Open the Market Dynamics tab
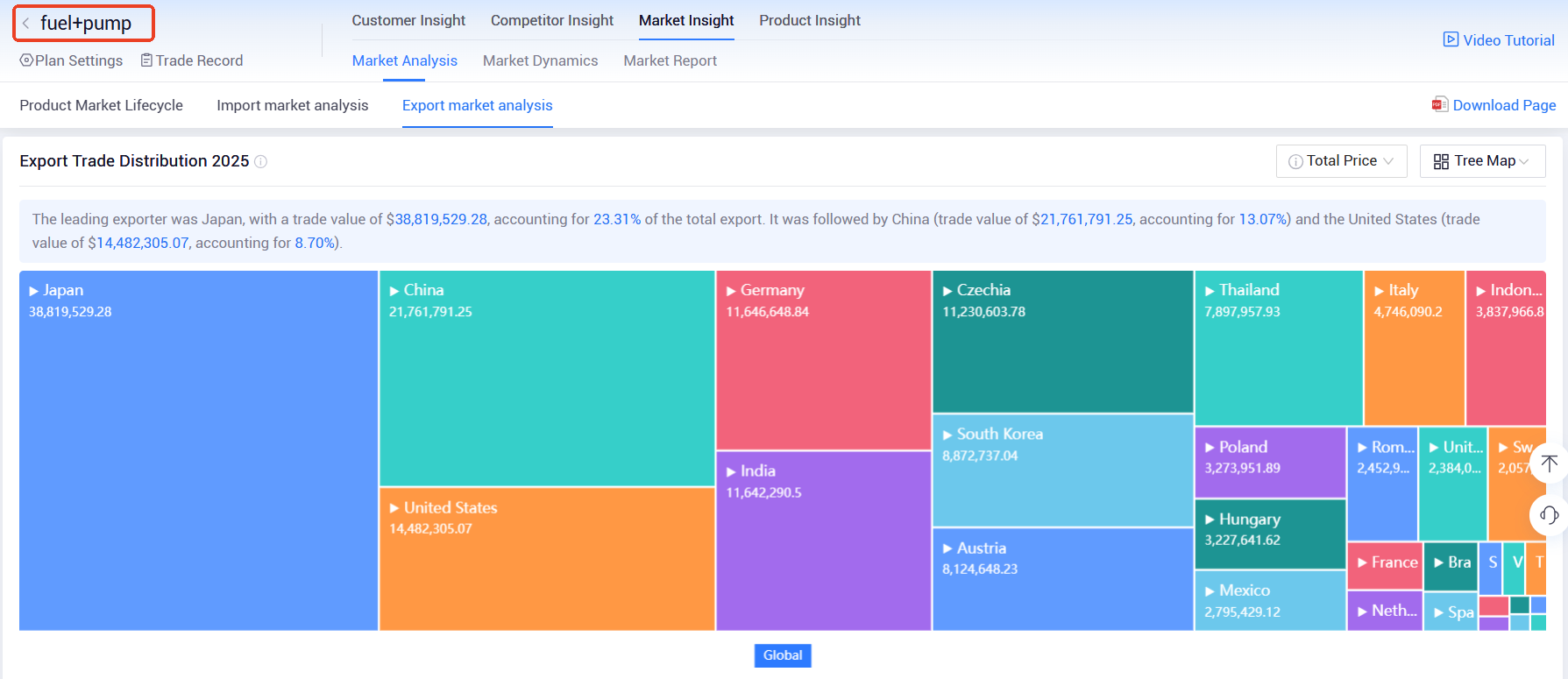 pyautogui.click(x=540, y=60)
